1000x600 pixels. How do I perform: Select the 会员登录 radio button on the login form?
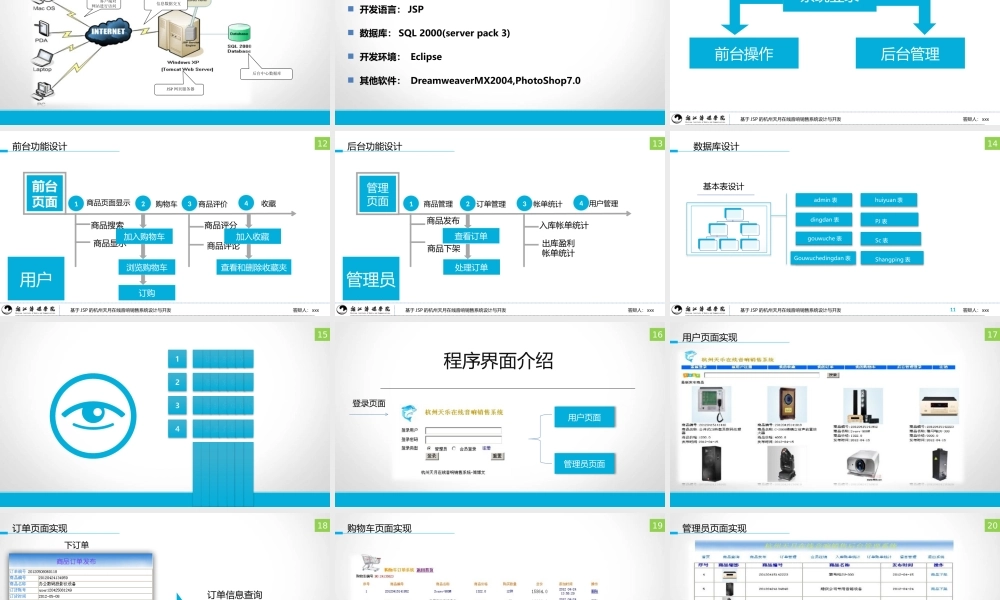coord(454,448)
